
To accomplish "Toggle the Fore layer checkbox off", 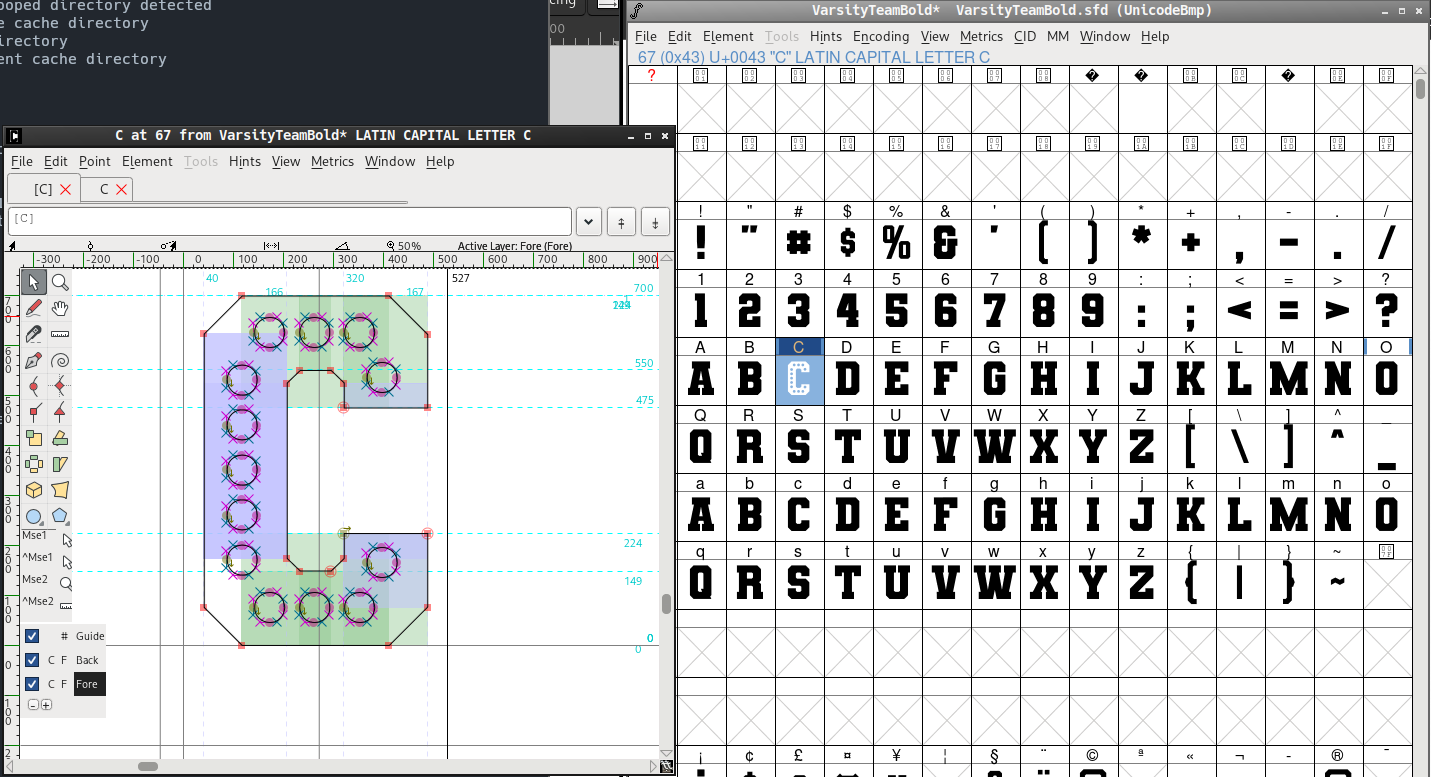I will [x=32, y=684].
